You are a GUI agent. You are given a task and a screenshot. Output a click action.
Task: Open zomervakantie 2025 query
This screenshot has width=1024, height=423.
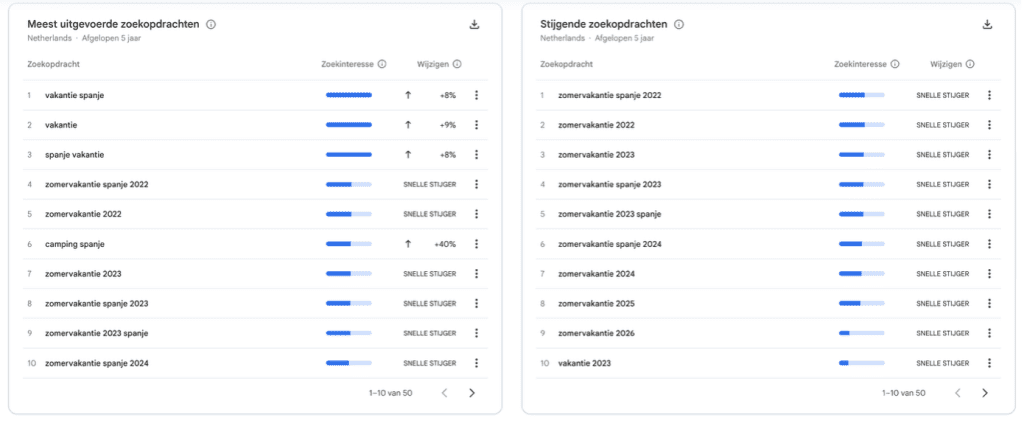pyautogui.click(x=596, y=304)
